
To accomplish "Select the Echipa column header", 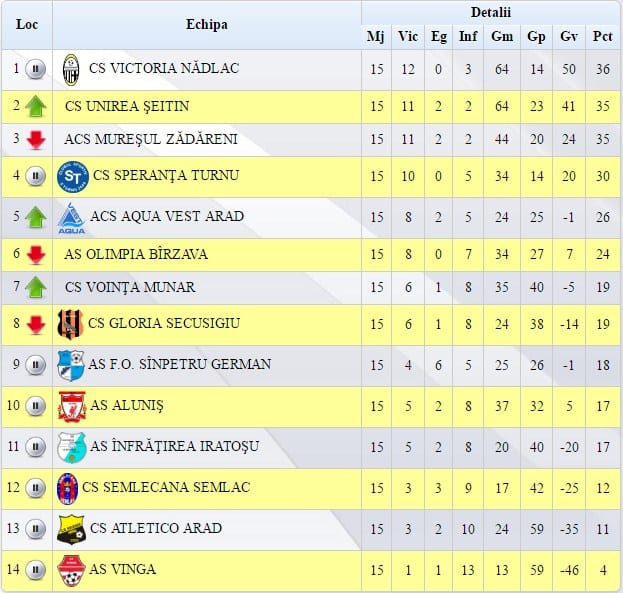I will pyautogui.click(x=207, y=25).
